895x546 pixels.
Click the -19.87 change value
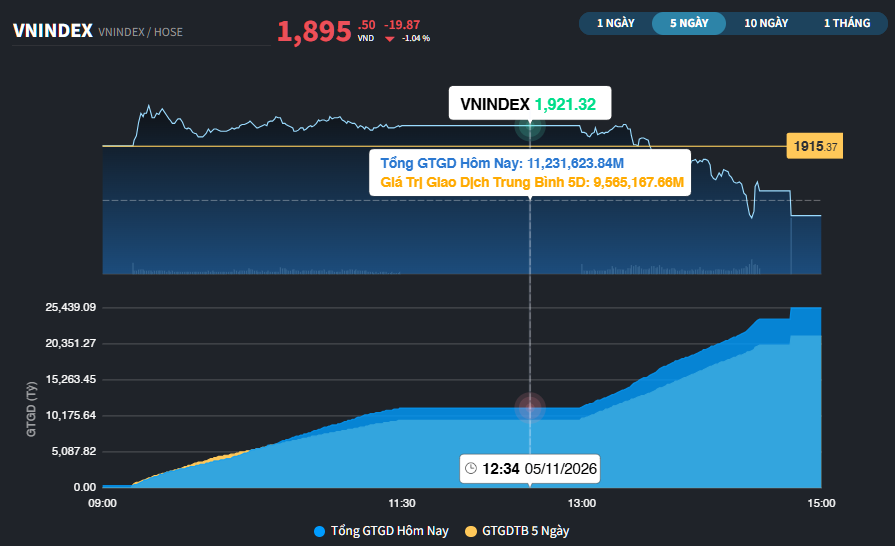click(x=402, y=25)
